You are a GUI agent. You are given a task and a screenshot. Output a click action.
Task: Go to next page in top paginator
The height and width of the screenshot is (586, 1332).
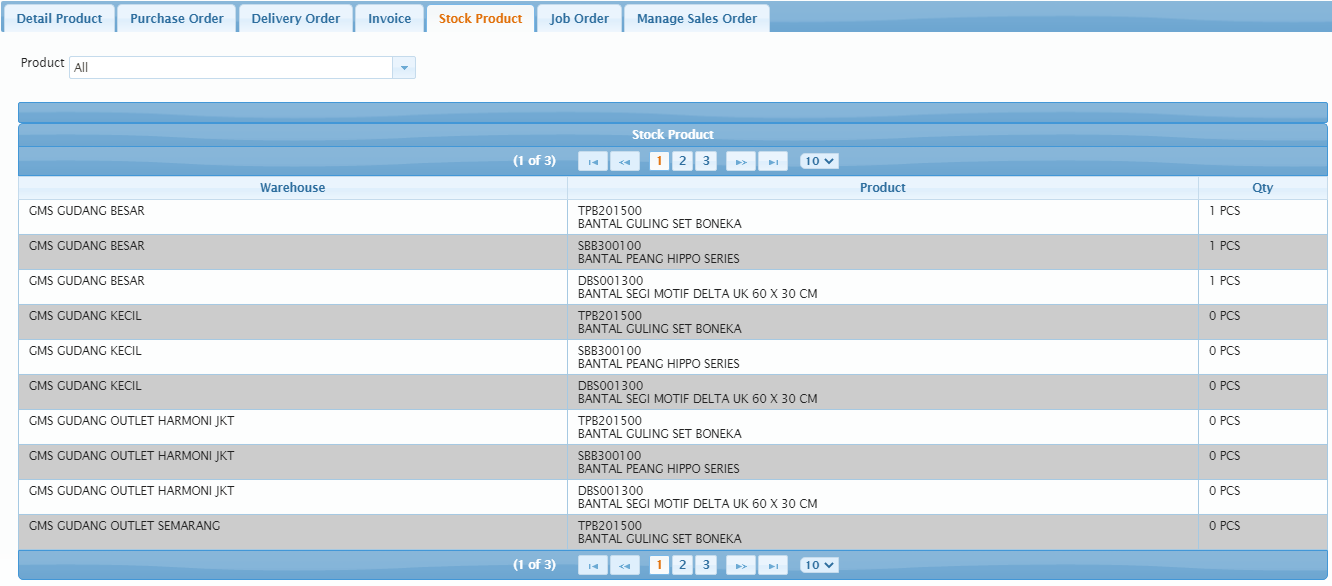(741, 161)
